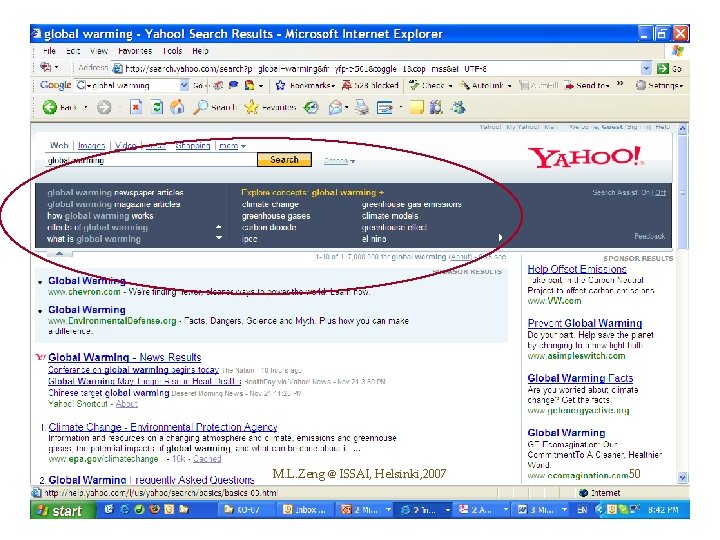Click Search Assist Feedback link
The height and width of the screenshot is (540, 720).
649,236
